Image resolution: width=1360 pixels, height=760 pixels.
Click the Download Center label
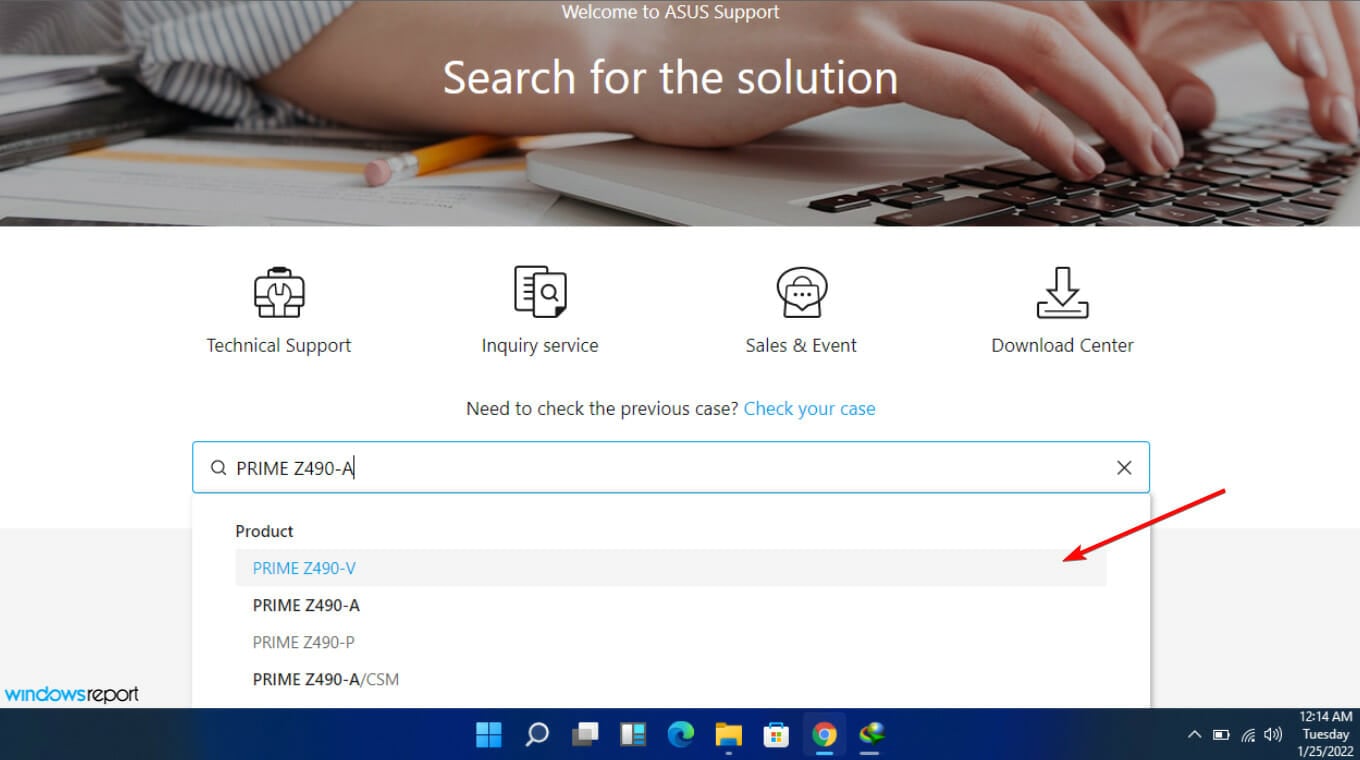(1062, 345)
